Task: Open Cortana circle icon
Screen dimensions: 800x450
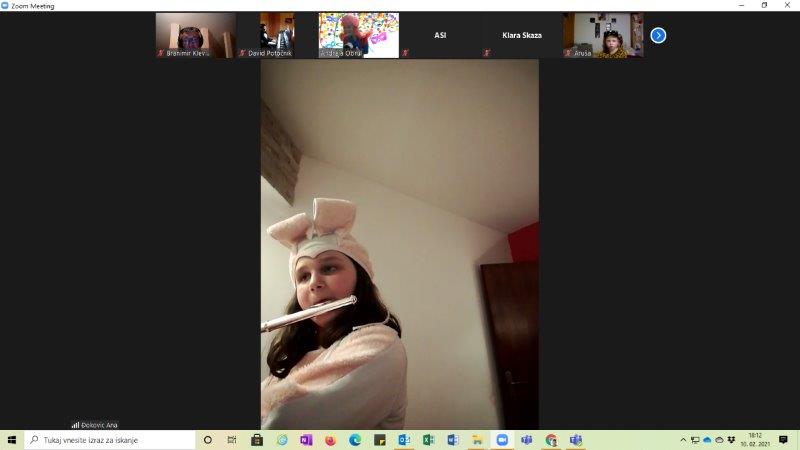Action: tap(208, 440)
